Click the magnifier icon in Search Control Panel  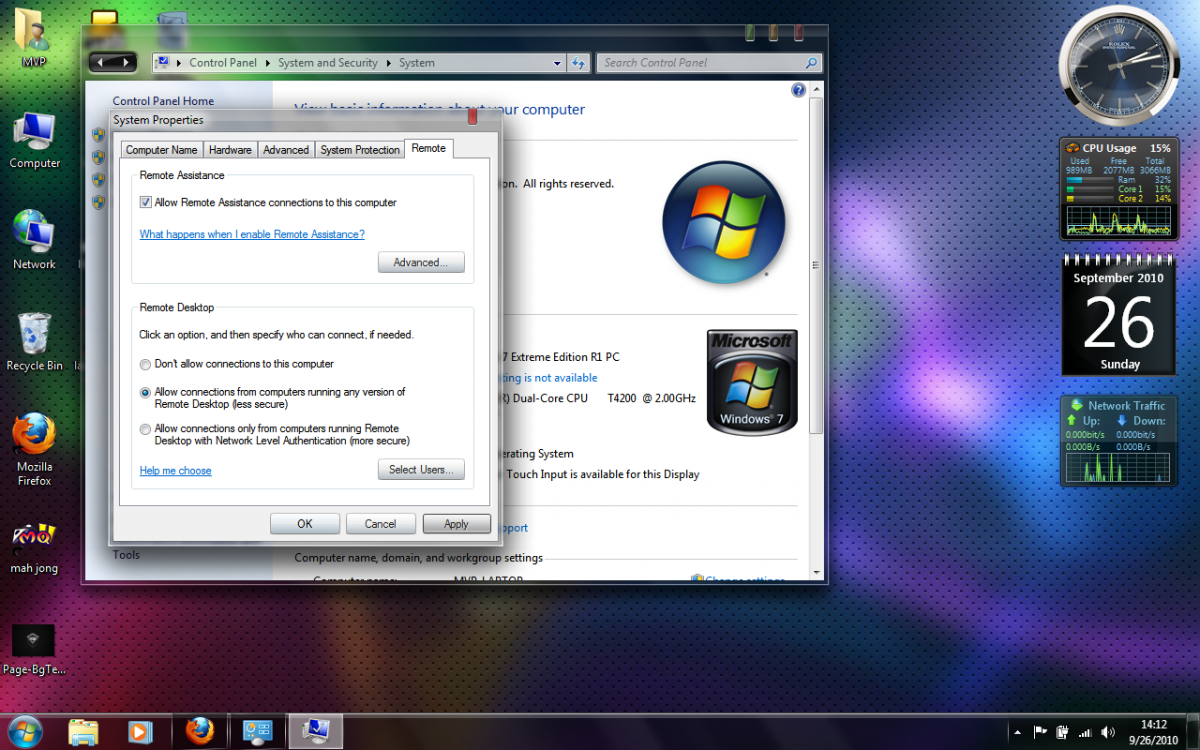click(811, 63)
